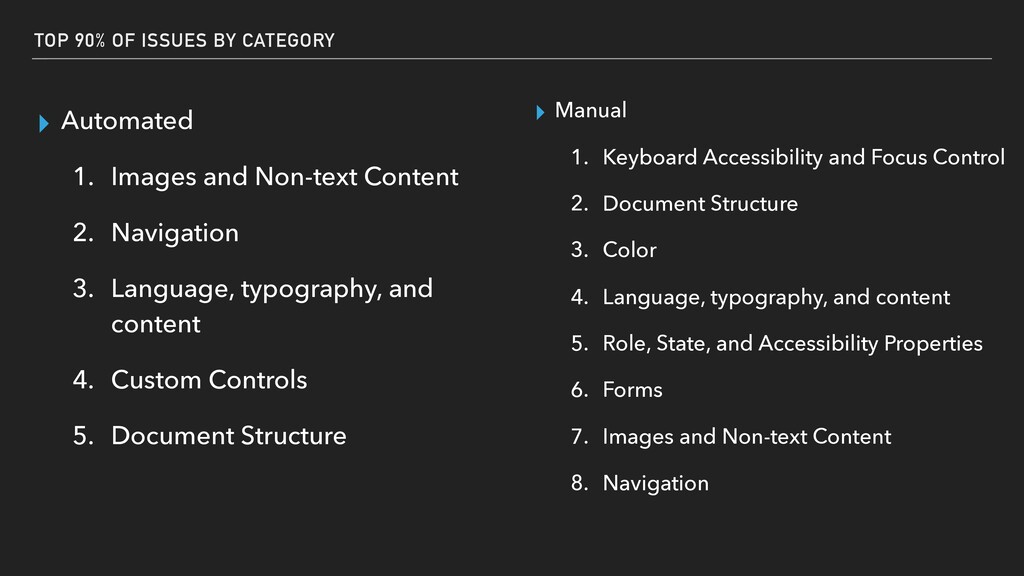Click the blue triangle bullet beside Manual
The width and height of the screenshot is (1024, 576).
click(x=540, y=112)
